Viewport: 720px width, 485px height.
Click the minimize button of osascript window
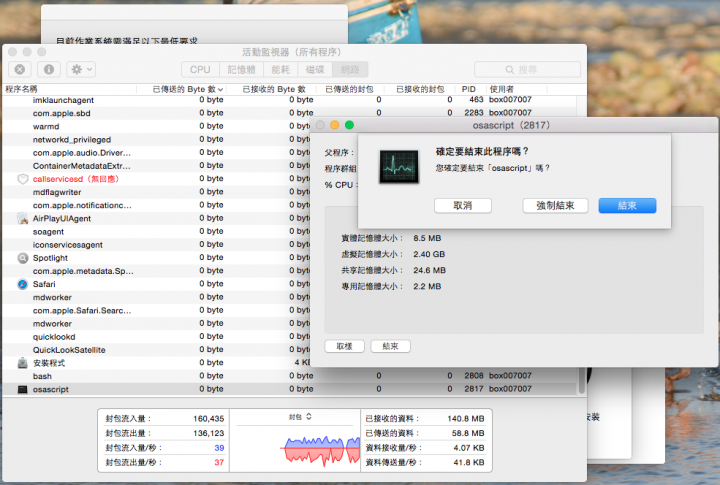(x=335, y=125)
